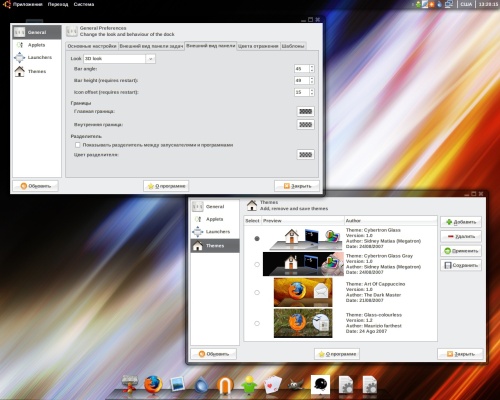This screenshot has width=500, height=400.
Task: Select the Cybertron Glass Gray theme radio
Action: click(257, 264)
